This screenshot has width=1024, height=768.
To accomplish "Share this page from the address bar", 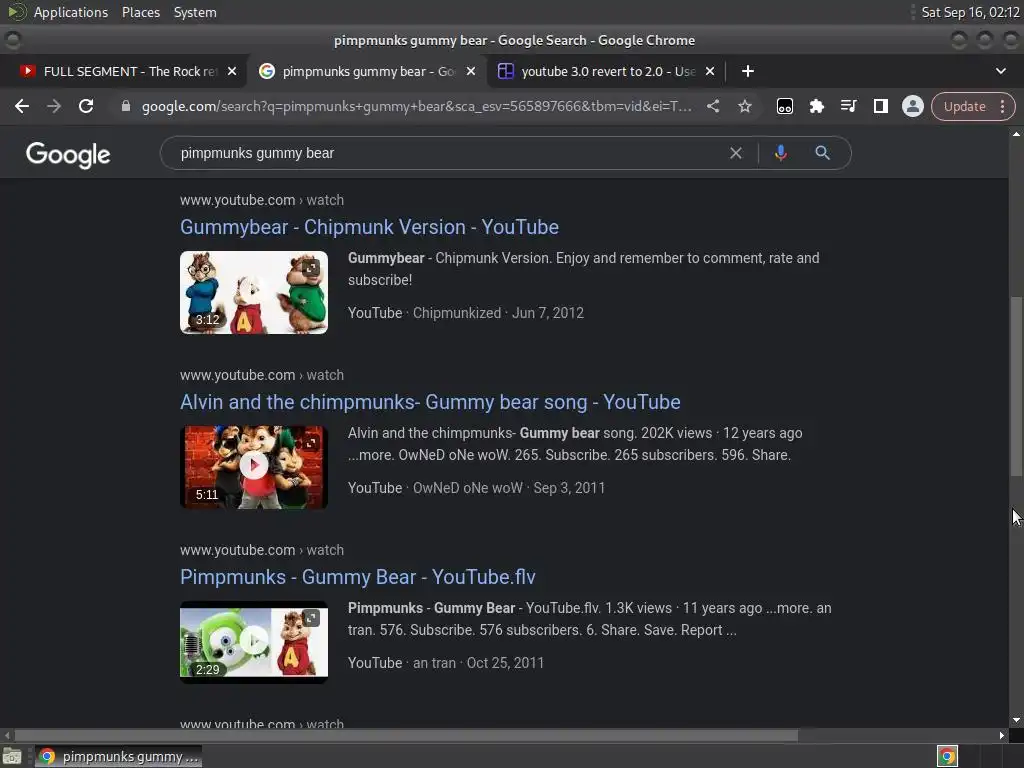I will pyautogui.click(x=713, y=106).
